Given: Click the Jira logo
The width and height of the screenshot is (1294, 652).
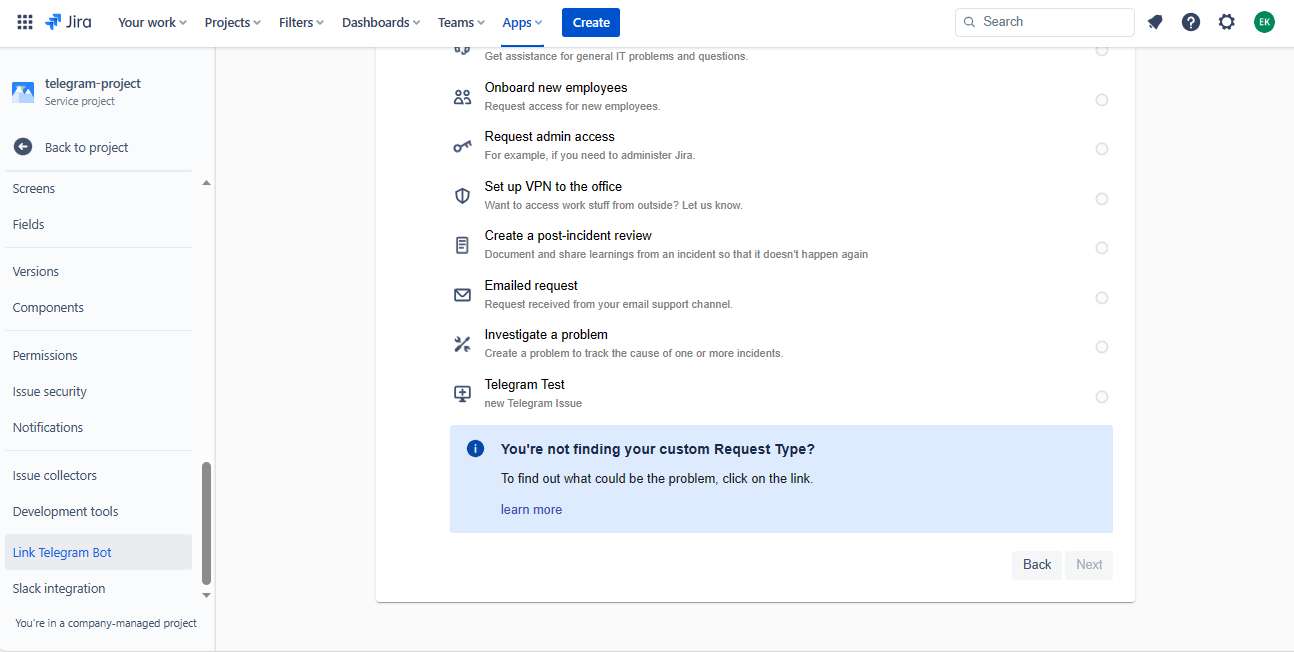Looking at the screenshot, I should (68, 22).
